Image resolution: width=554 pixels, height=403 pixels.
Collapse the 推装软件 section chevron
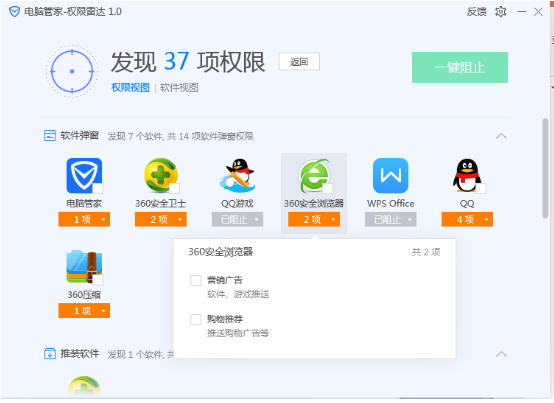[x=501, y=354]
